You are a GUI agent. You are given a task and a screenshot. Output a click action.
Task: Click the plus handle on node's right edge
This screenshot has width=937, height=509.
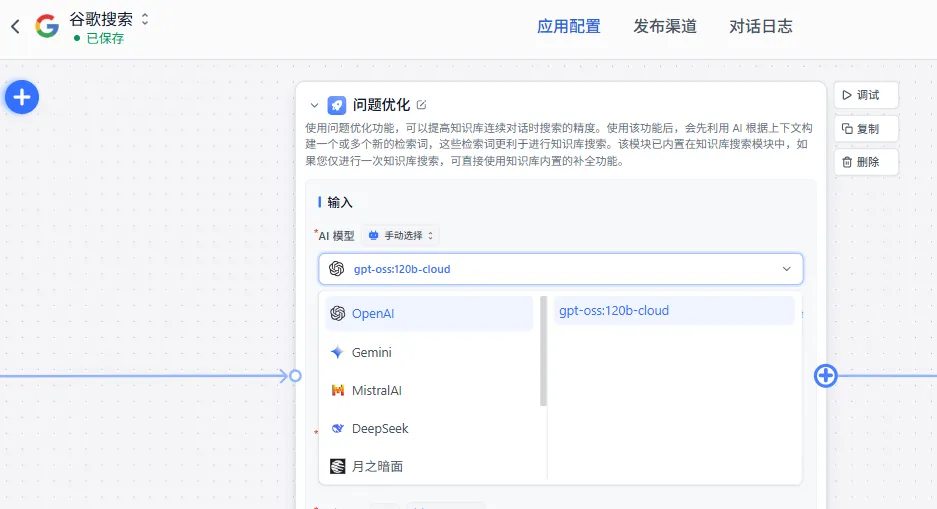[x=825, y=376]
